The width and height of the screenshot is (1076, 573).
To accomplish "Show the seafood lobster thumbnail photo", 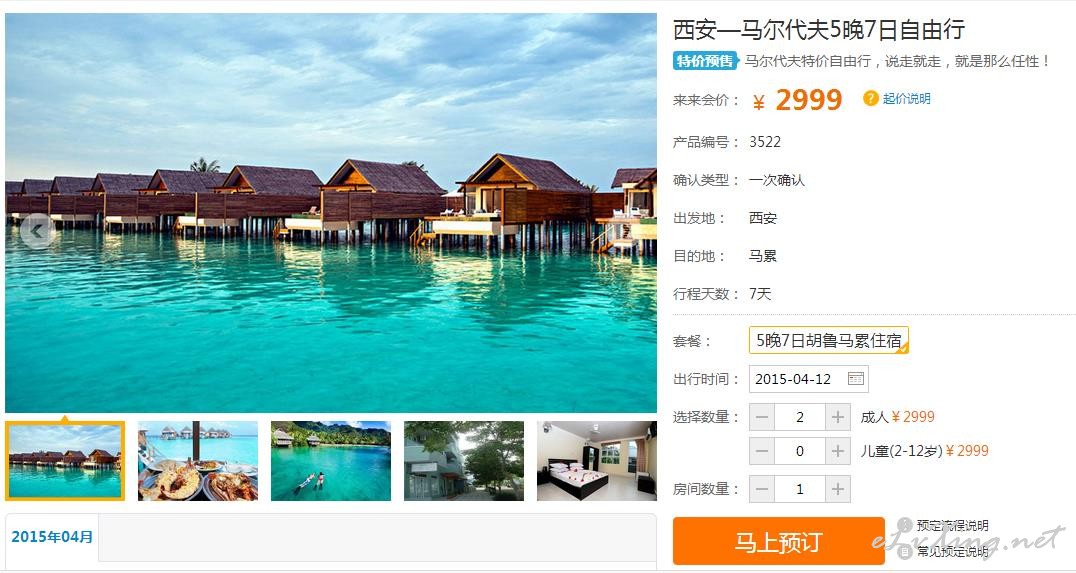I will point(198,460).
